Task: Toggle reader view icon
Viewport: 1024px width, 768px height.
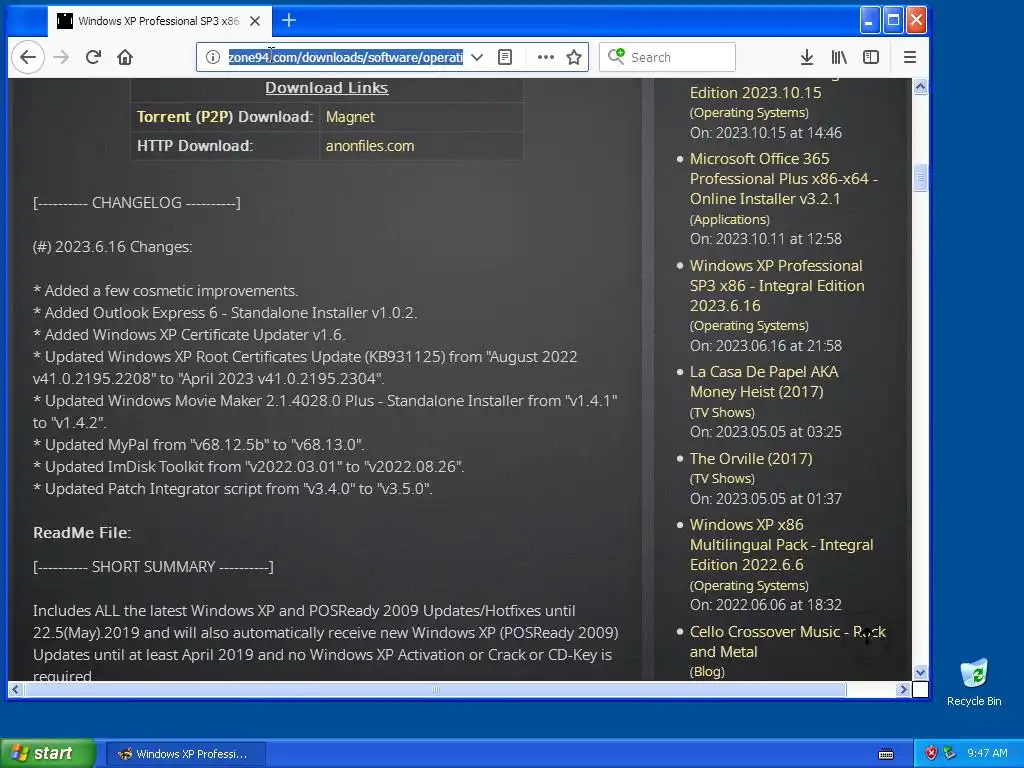Action: [x=505, y=57]
